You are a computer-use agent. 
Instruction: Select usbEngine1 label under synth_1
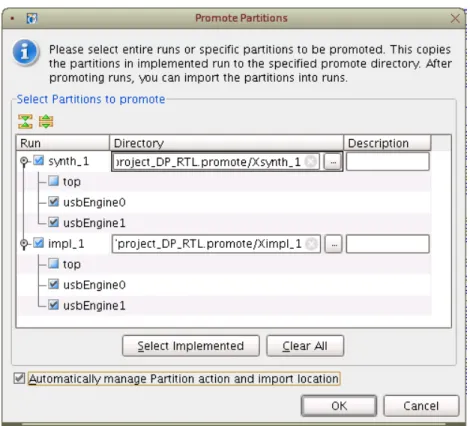point(94,223)
